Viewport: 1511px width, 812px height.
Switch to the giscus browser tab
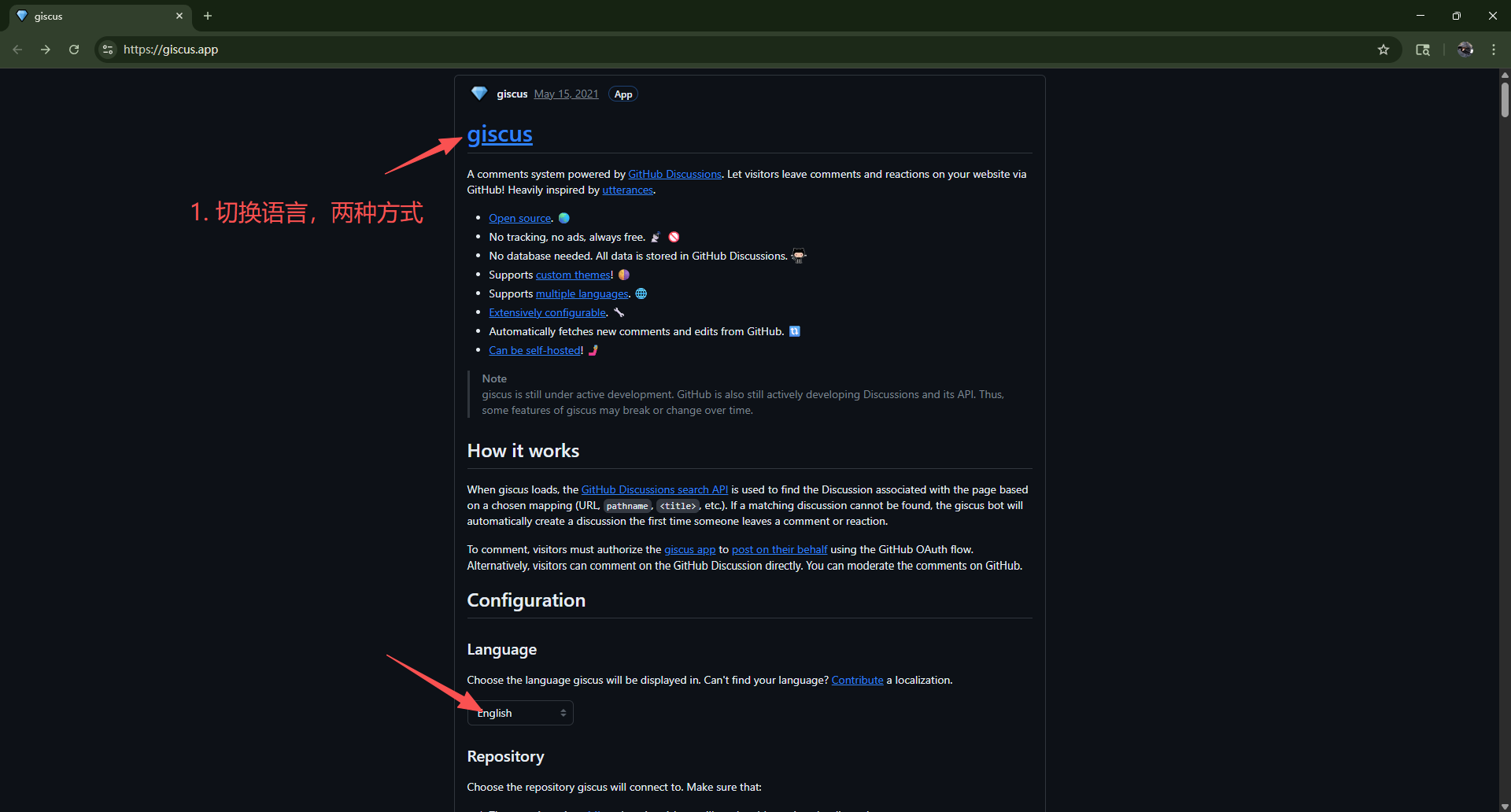point(94,16)
